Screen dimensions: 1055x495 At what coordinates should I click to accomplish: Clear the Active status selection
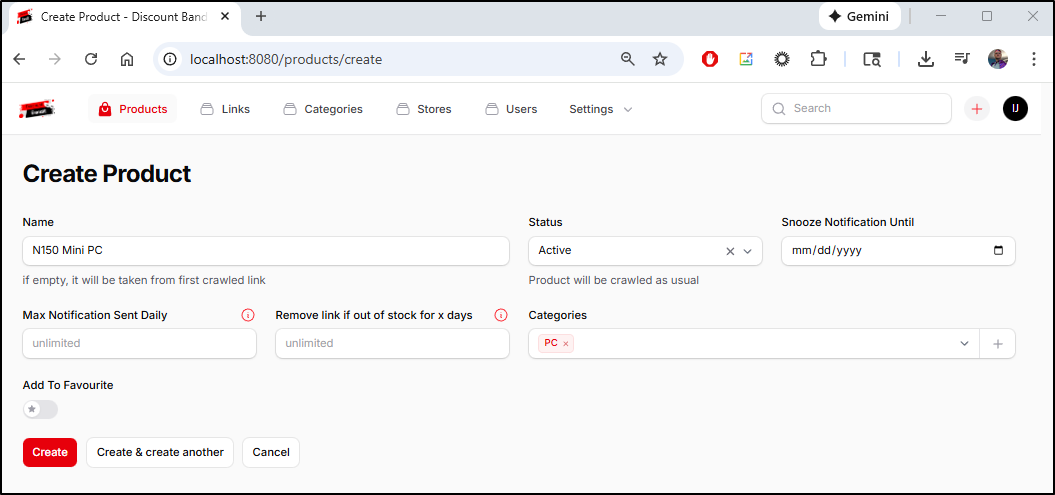click(x=730, y=251)
